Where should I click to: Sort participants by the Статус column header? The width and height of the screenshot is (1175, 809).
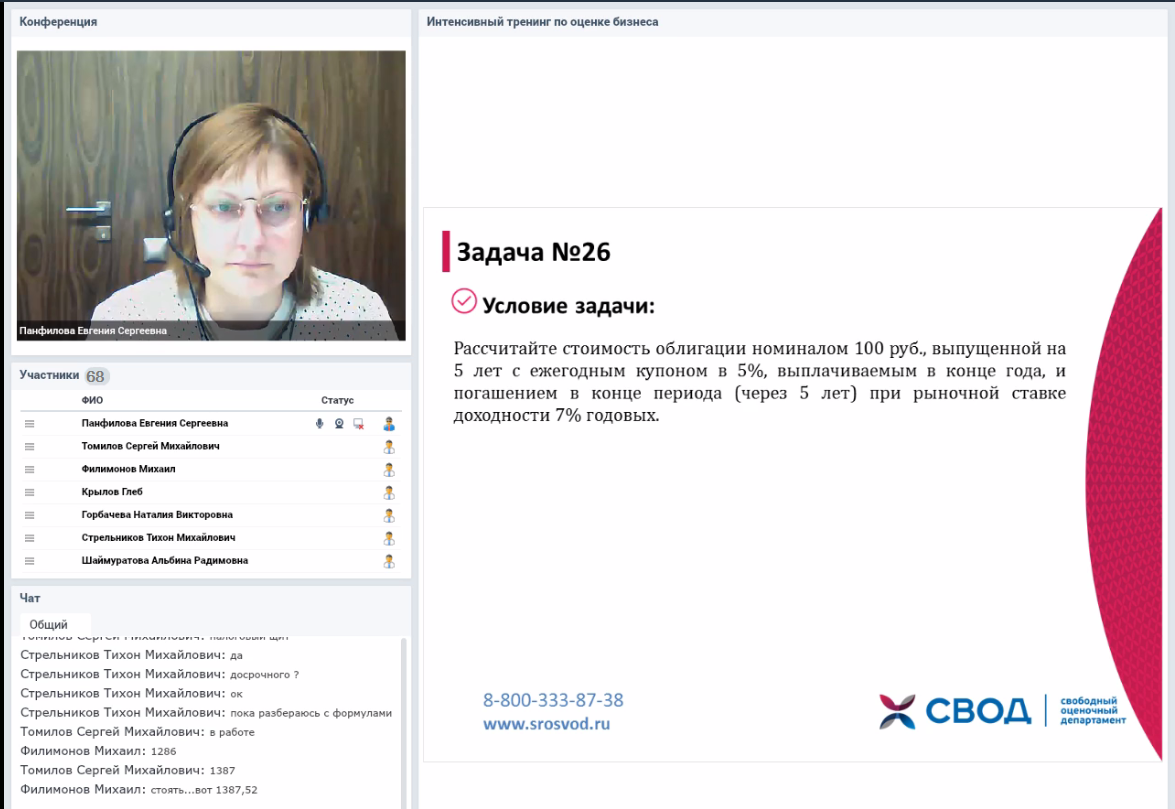tap(337, 400)
